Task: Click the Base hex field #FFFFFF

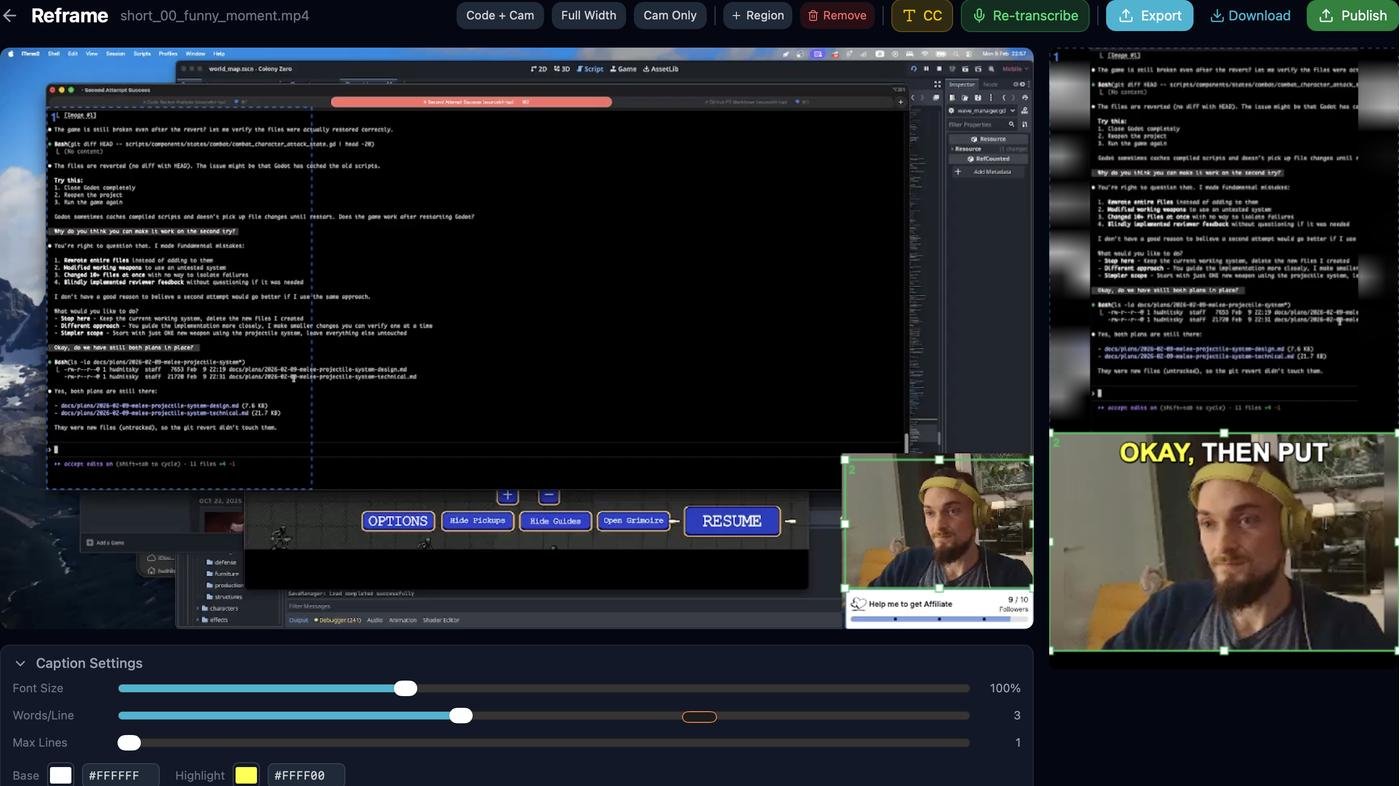Action: 120,775
